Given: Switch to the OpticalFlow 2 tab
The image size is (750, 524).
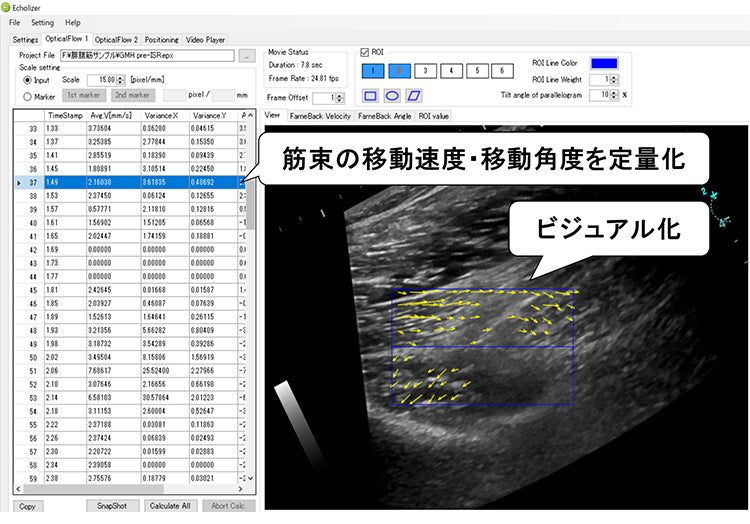Looking at the screenshot, I should pyautogui.click(x=116, y=40).
